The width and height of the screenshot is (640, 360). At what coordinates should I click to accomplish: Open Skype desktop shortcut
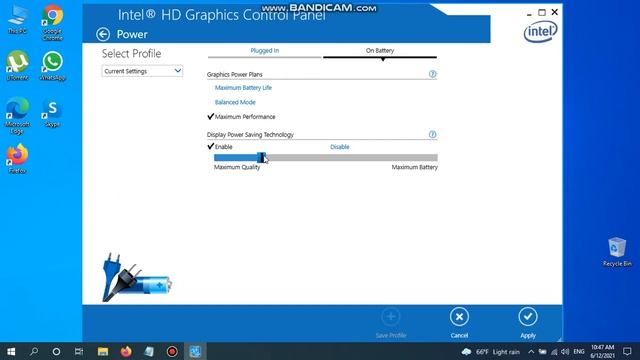tap(53, 112)
